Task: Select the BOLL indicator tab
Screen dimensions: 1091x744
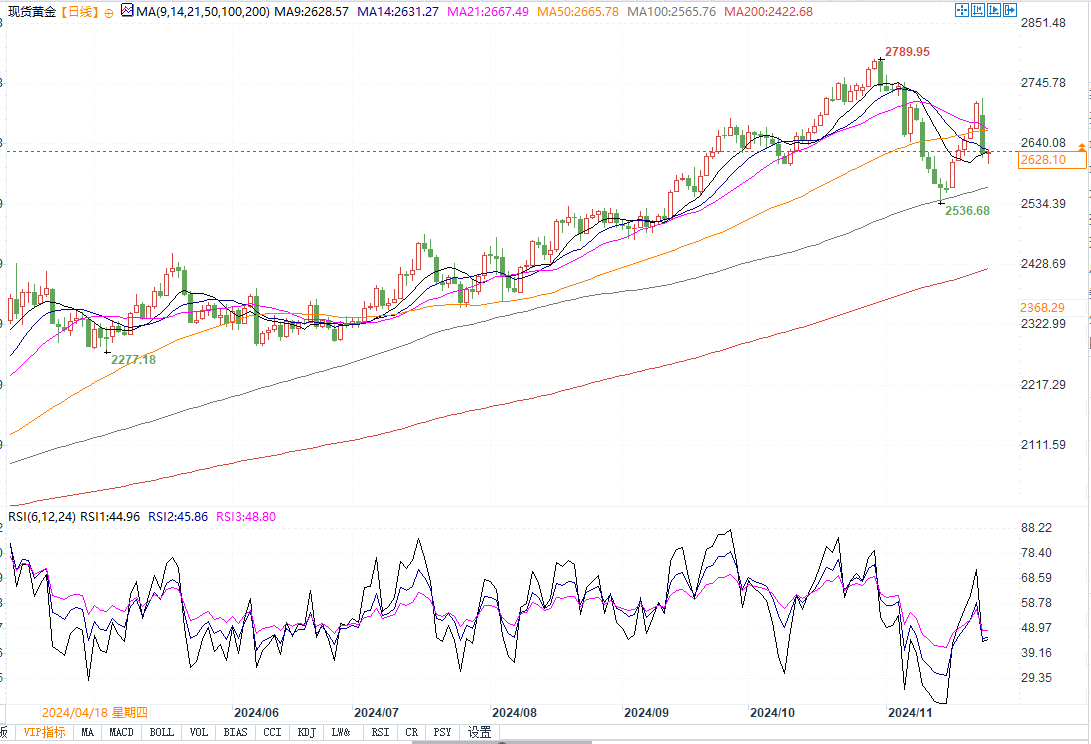Action: click(x=160, y=732)
